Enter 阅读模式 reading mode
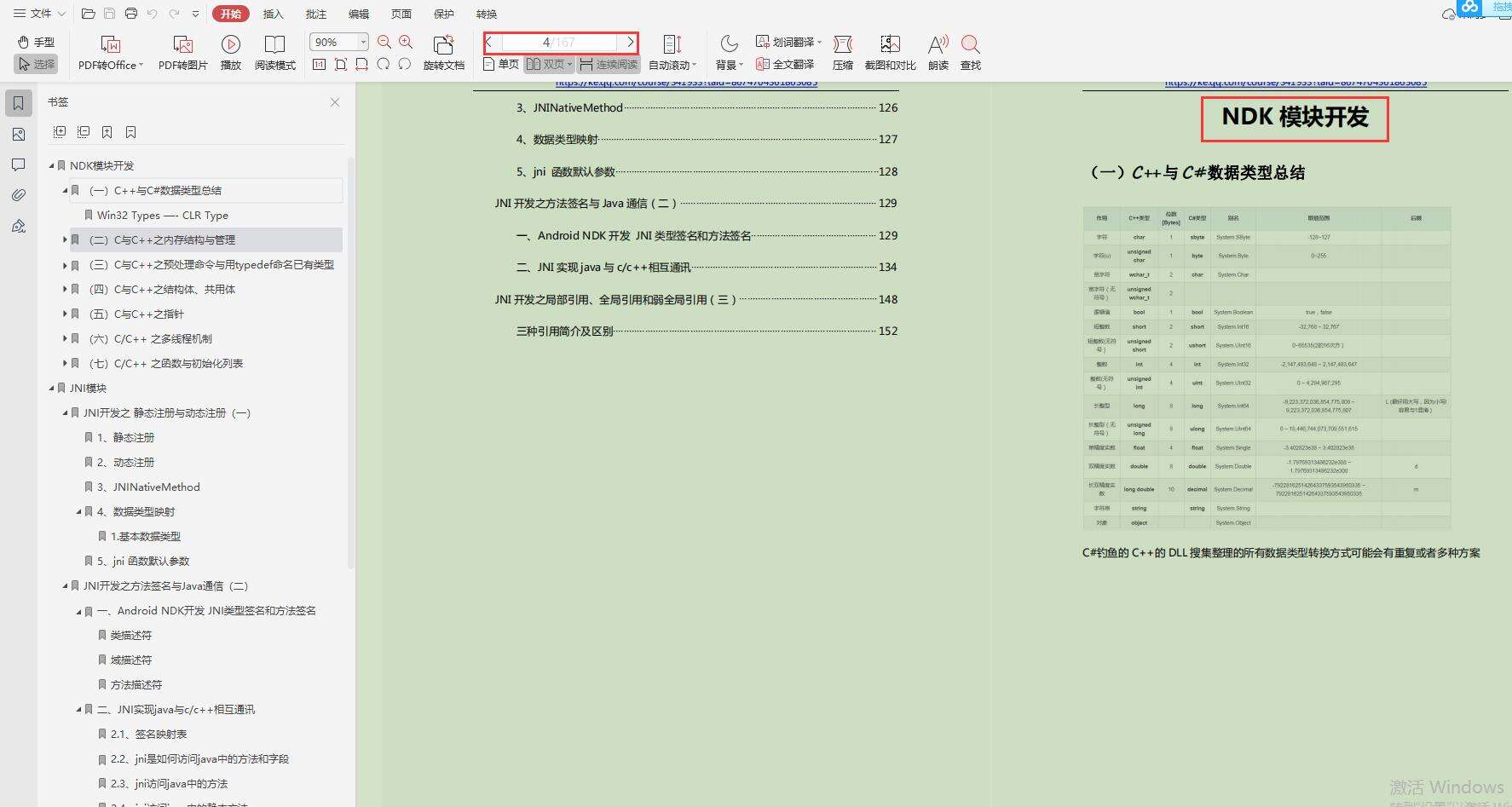The height and width of the screenshot is (807, 1512). click(x=274, y=53)
